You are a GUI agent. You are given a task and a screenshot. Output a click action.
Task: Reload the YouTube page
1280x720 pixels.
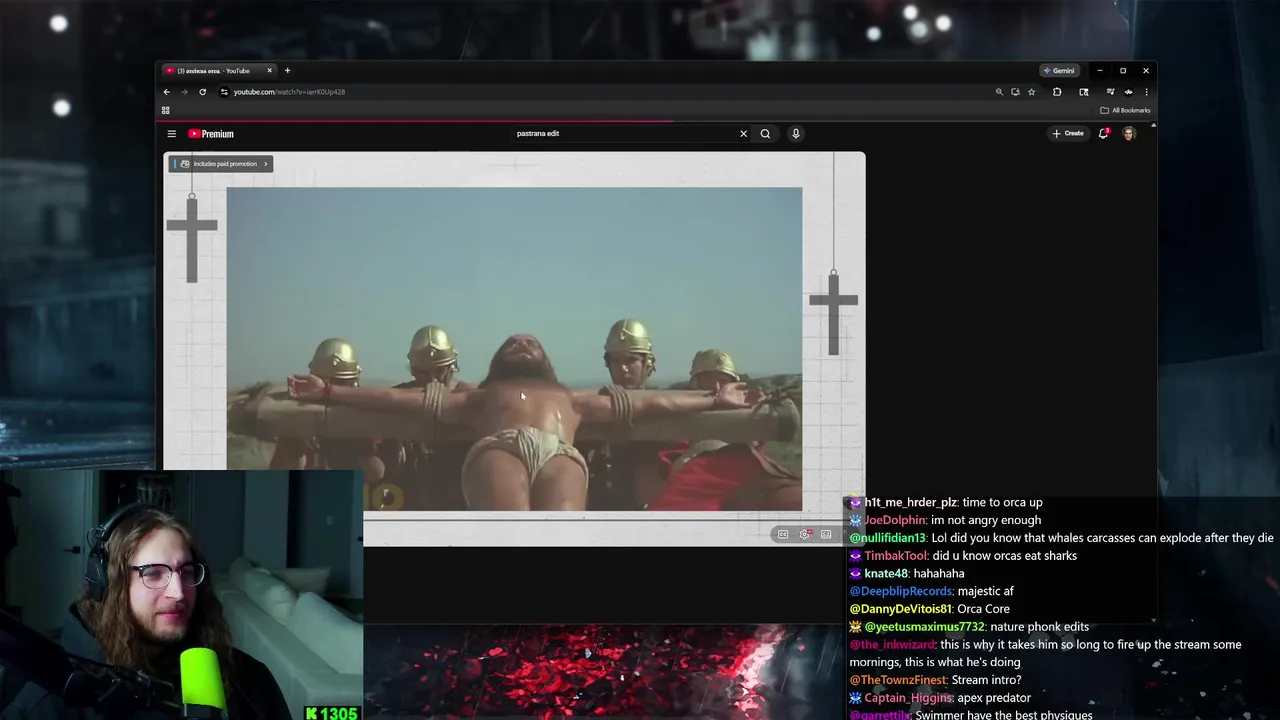click(x=202, y=92)
